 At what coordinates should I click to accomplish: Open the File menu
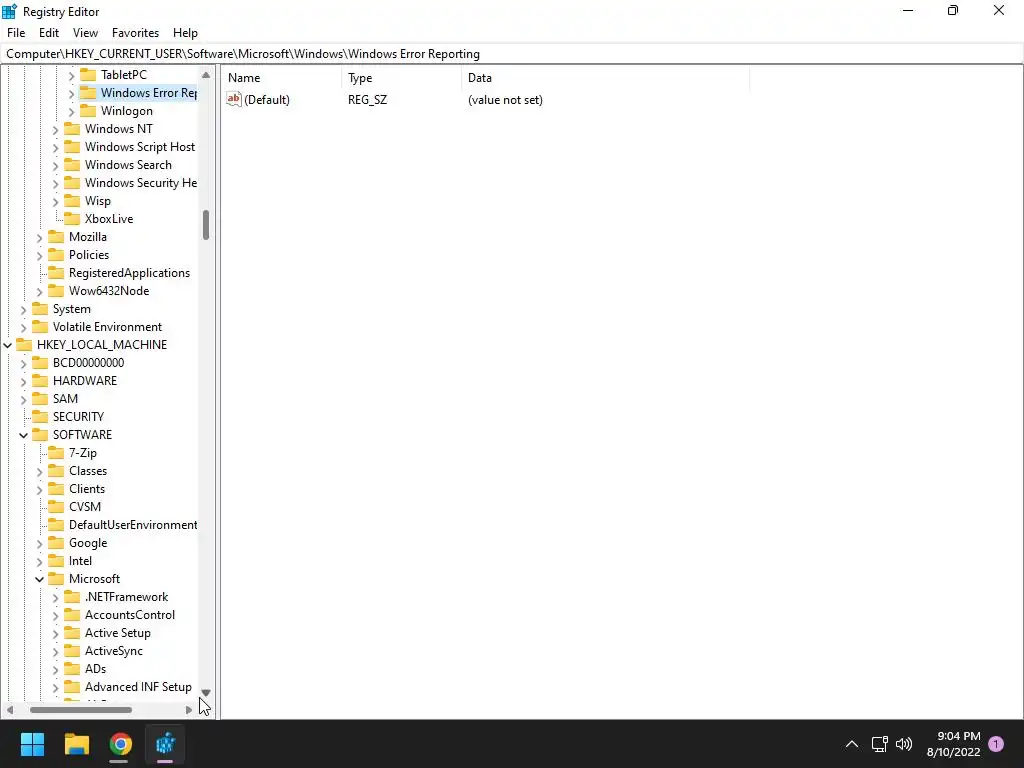point(16,33)
